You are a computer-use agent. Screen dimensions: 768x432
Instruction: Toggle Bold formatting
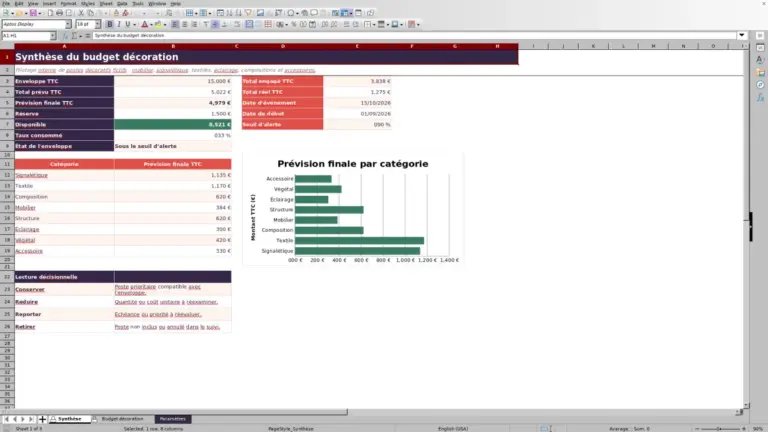(110, 24)
